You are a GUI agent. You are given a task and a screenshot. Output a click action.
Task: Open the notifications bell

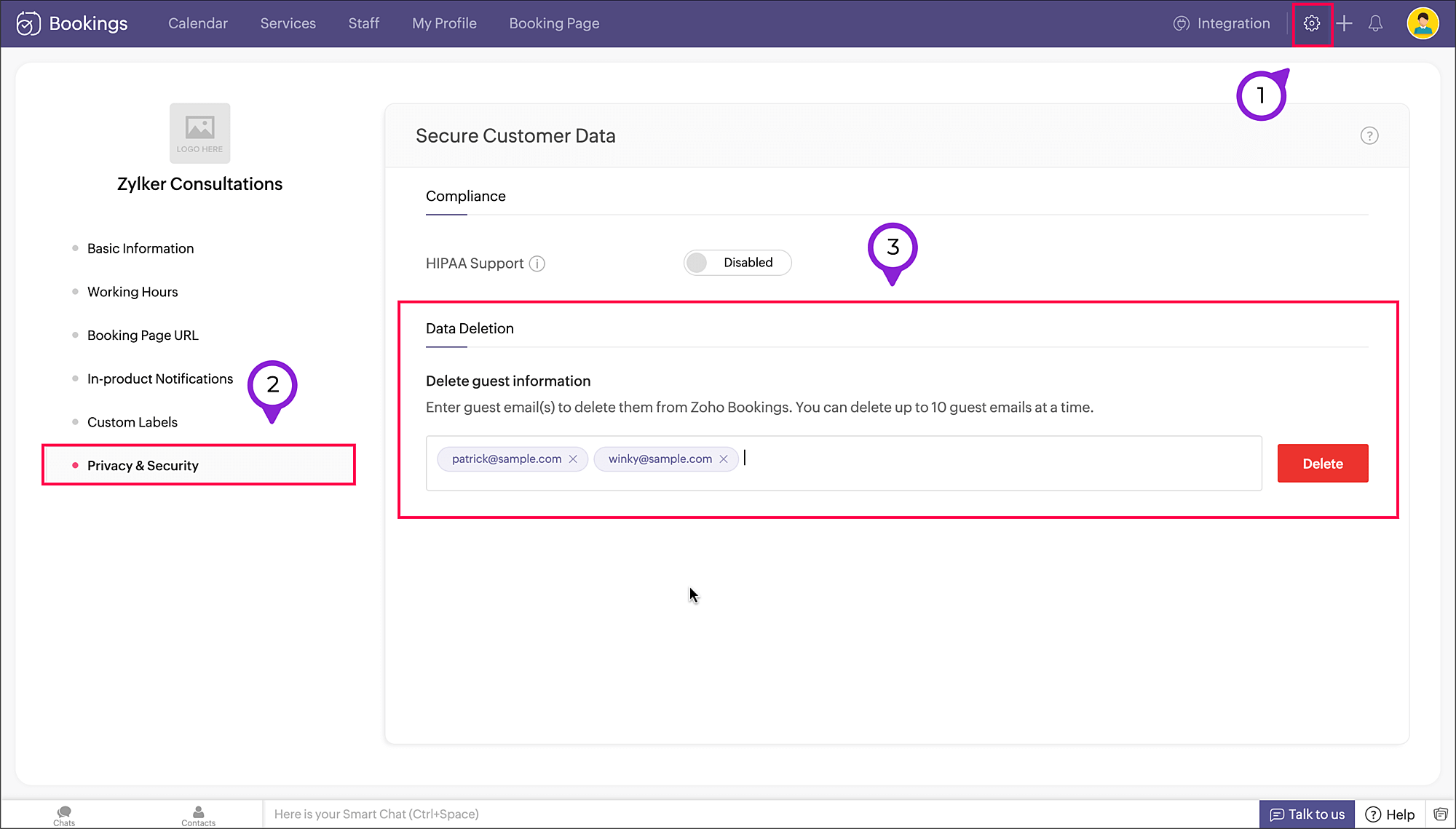point(1375,24)
